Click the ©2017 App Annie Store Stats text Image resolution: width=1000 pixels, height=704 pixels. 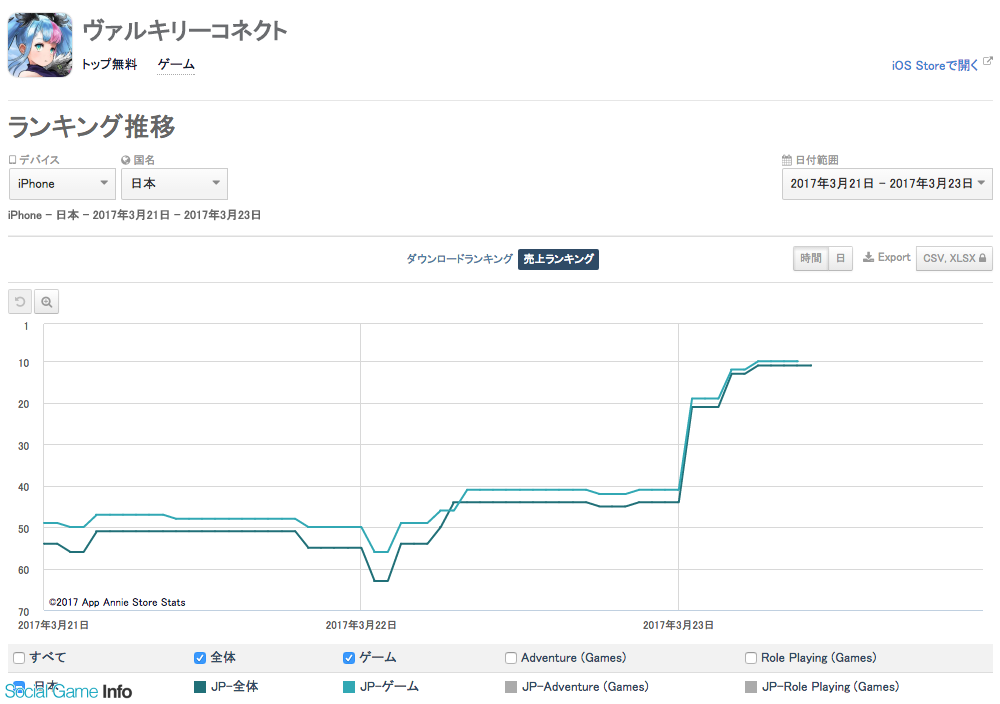tap(117, 602)
